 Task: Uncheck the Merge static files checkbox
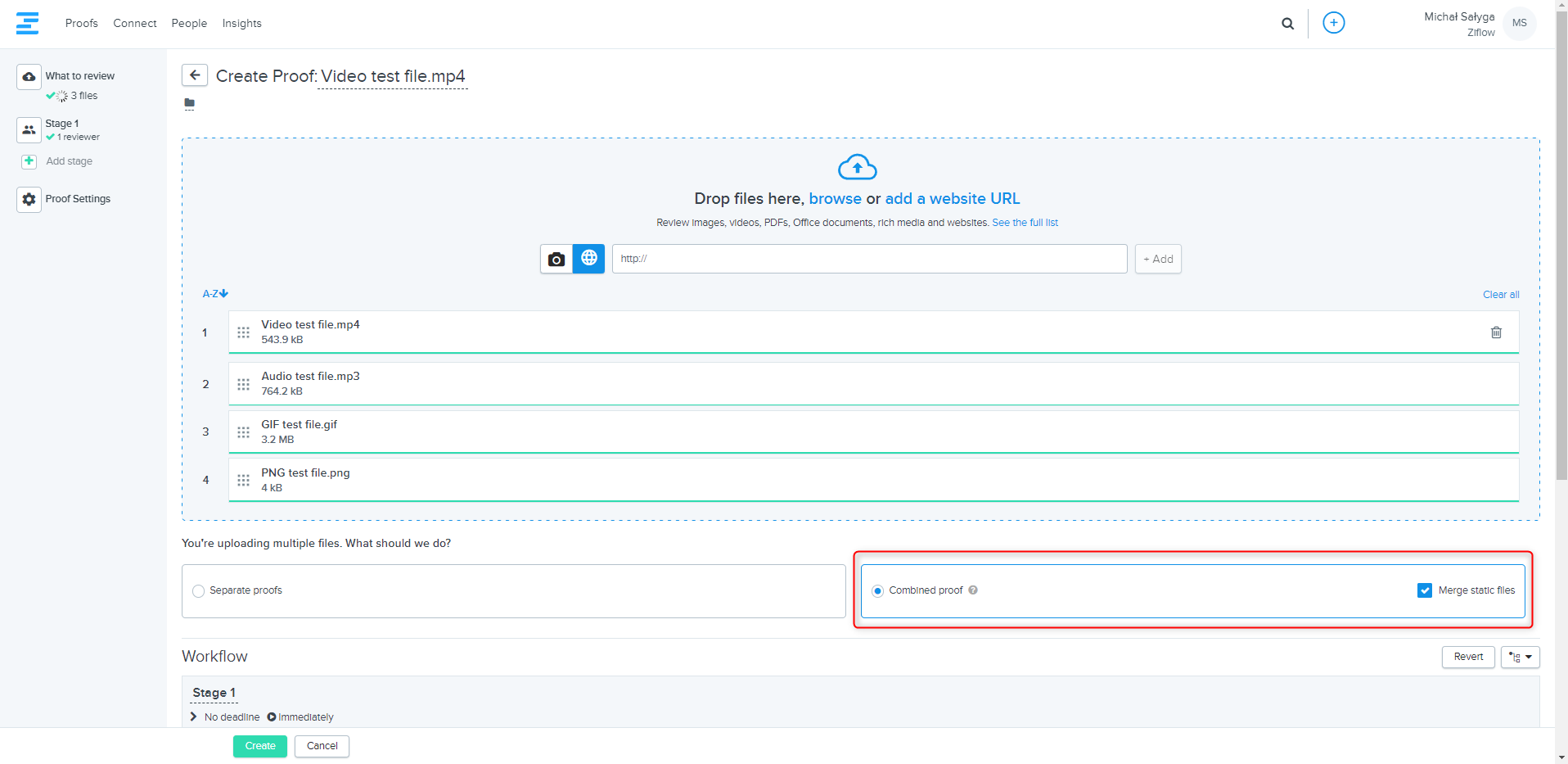click(1425, 590)
